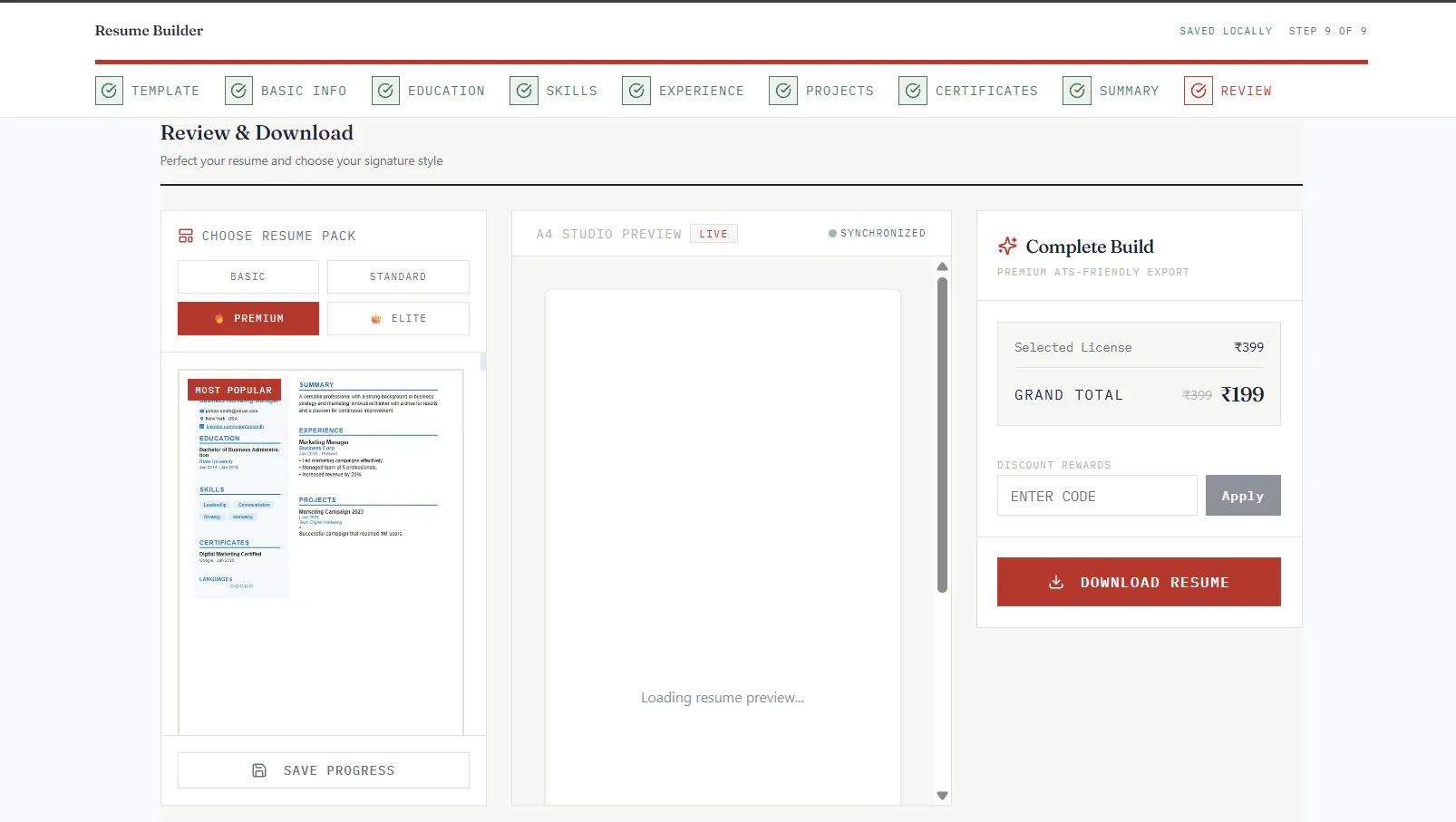Apply the discount code
The height and width of the screenshot is (822, 1456).
click(x=1243, y=496)
